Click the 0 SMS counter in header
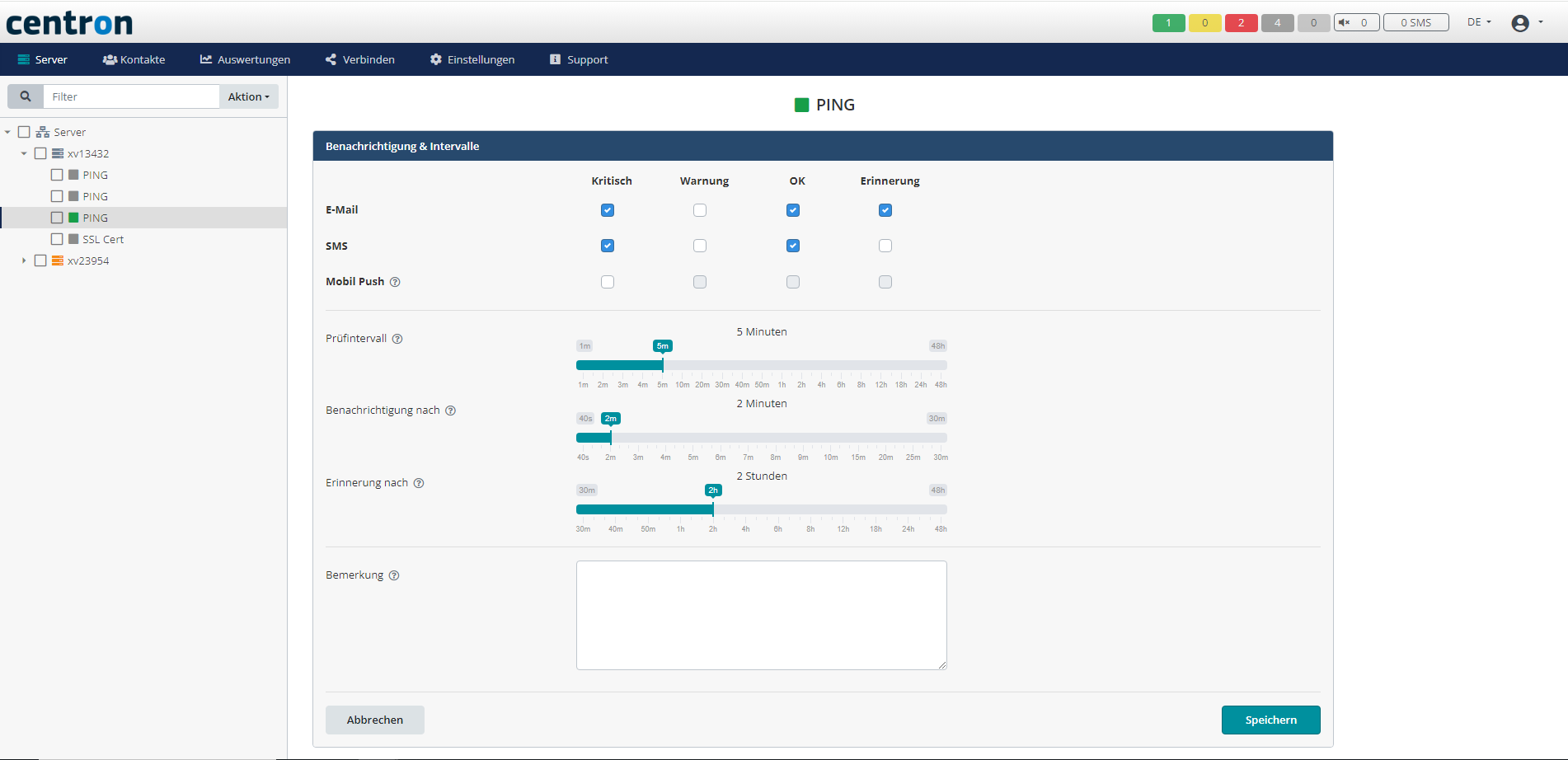The height and width of the screenshot is (760, 1568). click(1415, 22)
